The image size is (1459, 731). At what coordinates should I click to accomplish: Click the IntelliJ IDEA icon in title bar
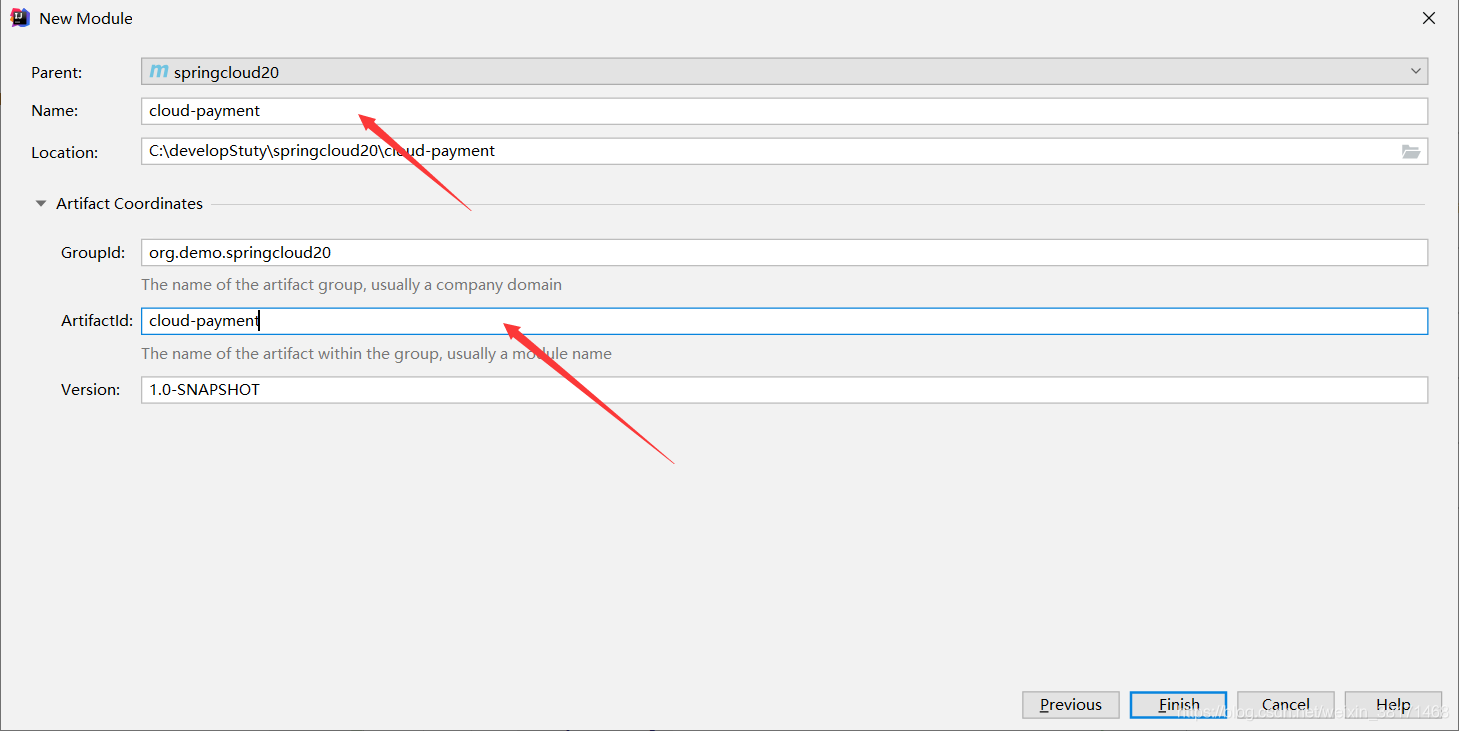(19, 18)
